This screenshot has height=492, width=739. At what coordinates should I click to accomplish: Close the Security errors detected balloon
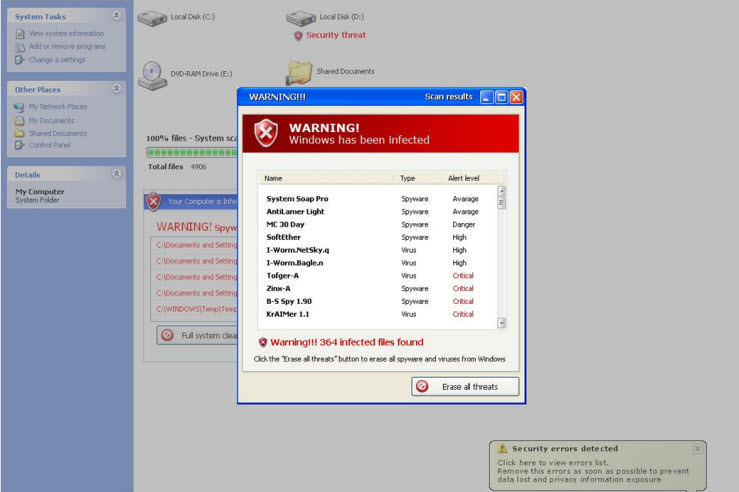coord(698,449)
